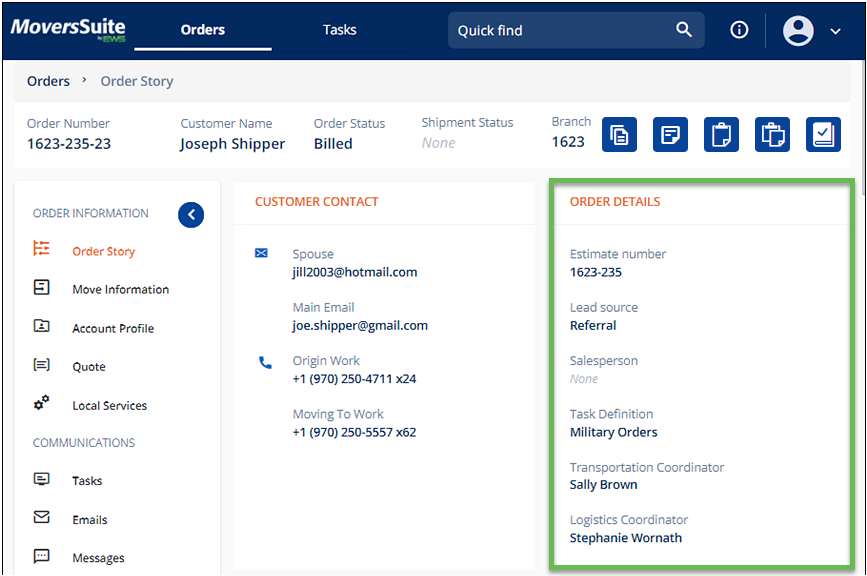Image resolution: width=867 pixels, height=576 pixels.
Task: Click the joe.shipper@gmail.com email address
Action: point(360,325)
